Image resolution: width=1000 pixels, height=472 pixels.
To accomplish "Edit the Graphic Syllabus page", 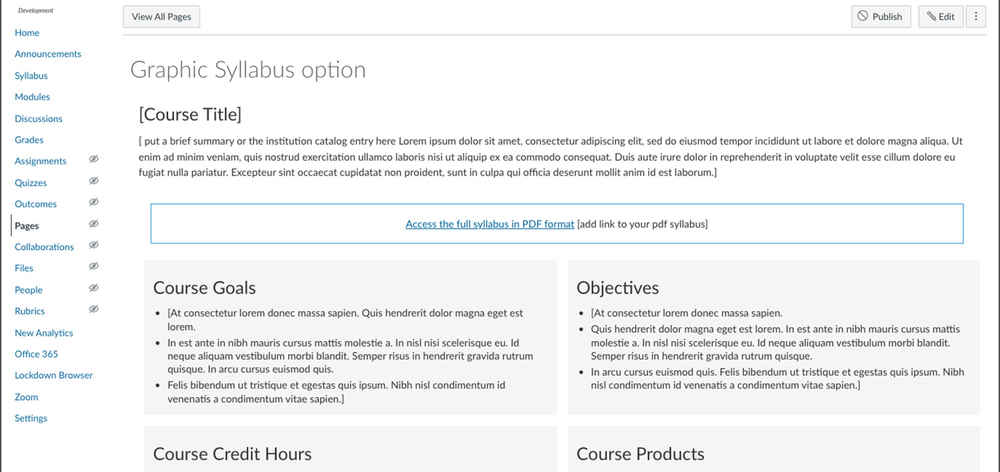I will pyautogui.click(x=940, y=16).
